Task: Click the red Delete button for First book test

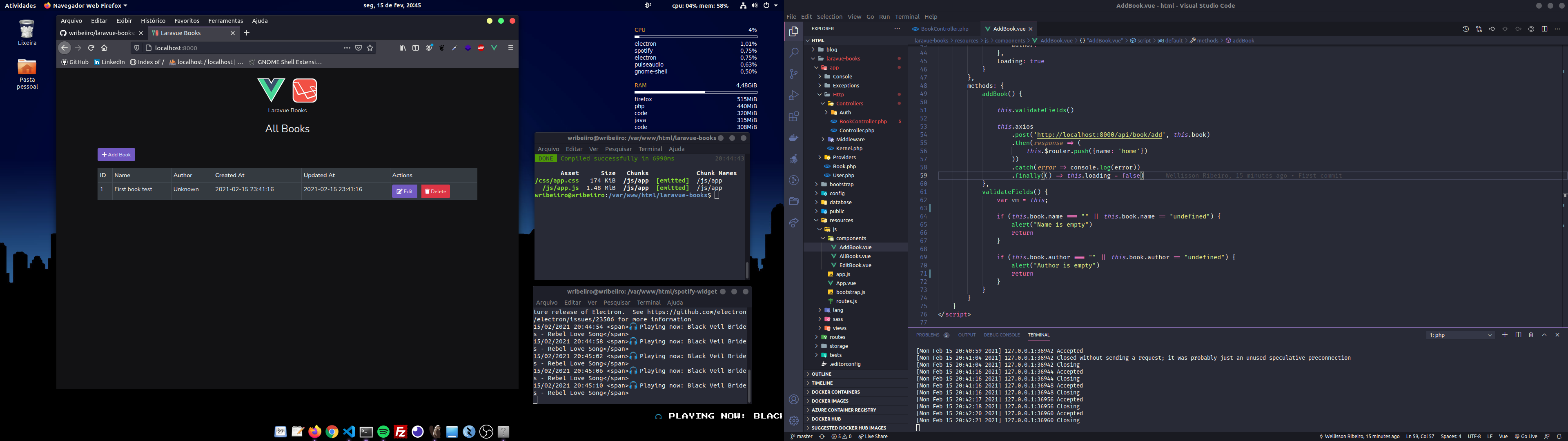Action: click(x=435, y=191)
